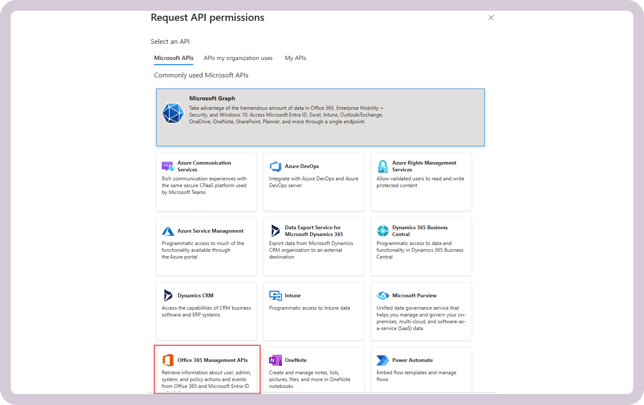Click 'Create and manage notes, lists' description
The width and height of the screenshot is (644, 405).
[310, 379]
